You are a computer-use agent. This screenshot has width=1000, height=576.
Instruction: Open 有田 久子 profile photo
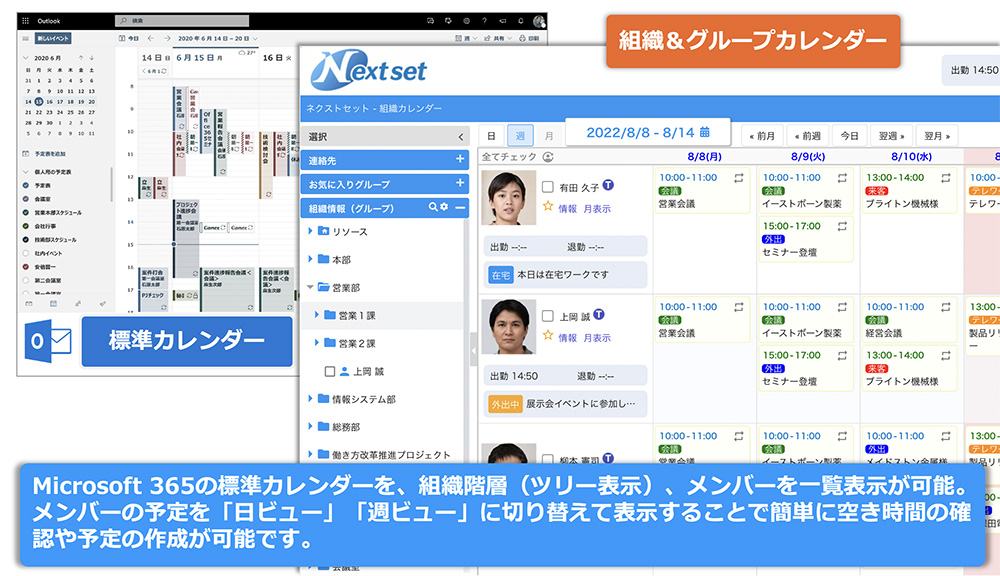pos(508,198)
